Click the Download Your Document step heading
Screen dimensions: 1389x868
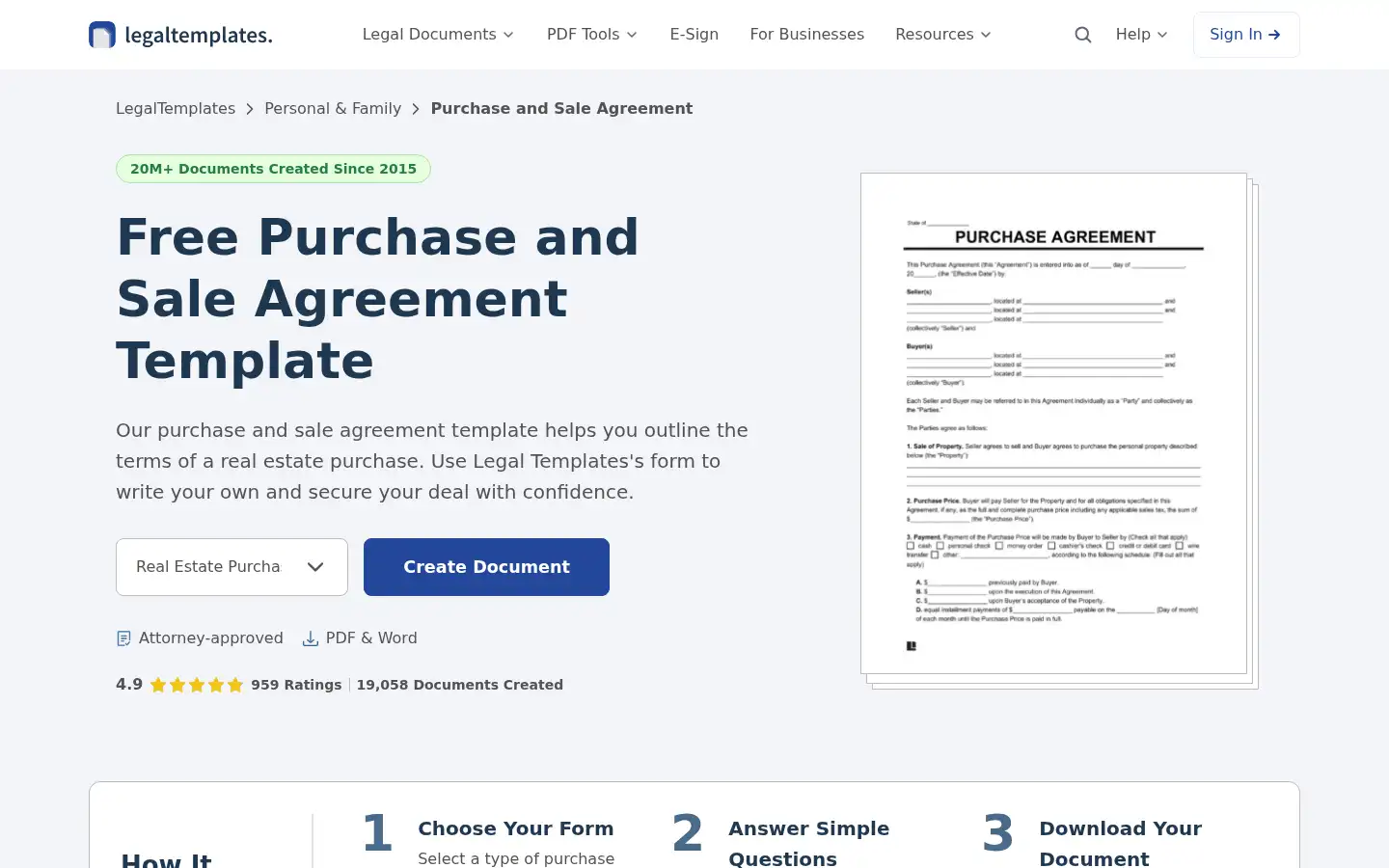click(1121, 843)
